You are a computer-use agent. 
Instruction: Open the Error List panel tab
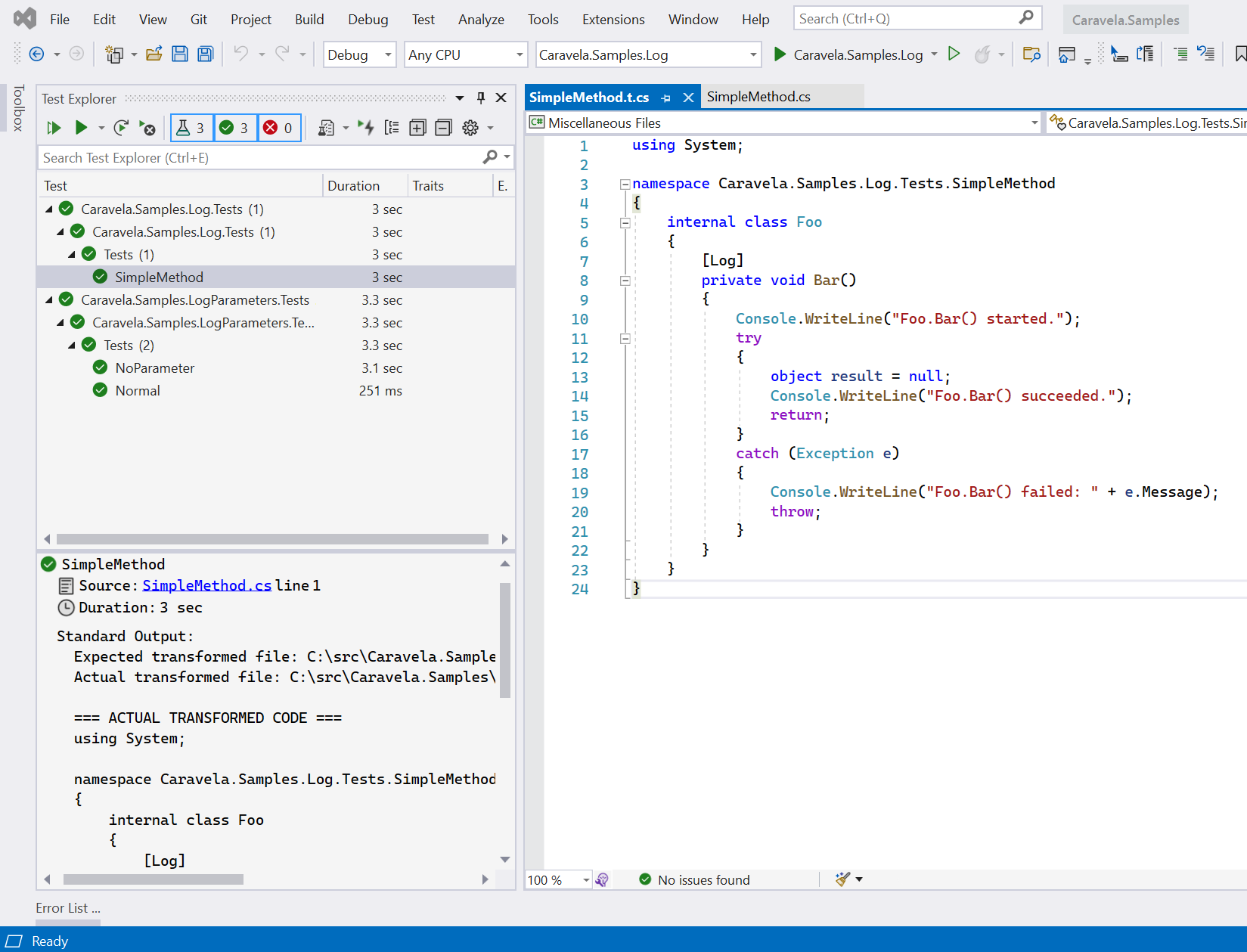tap(67, 908)
